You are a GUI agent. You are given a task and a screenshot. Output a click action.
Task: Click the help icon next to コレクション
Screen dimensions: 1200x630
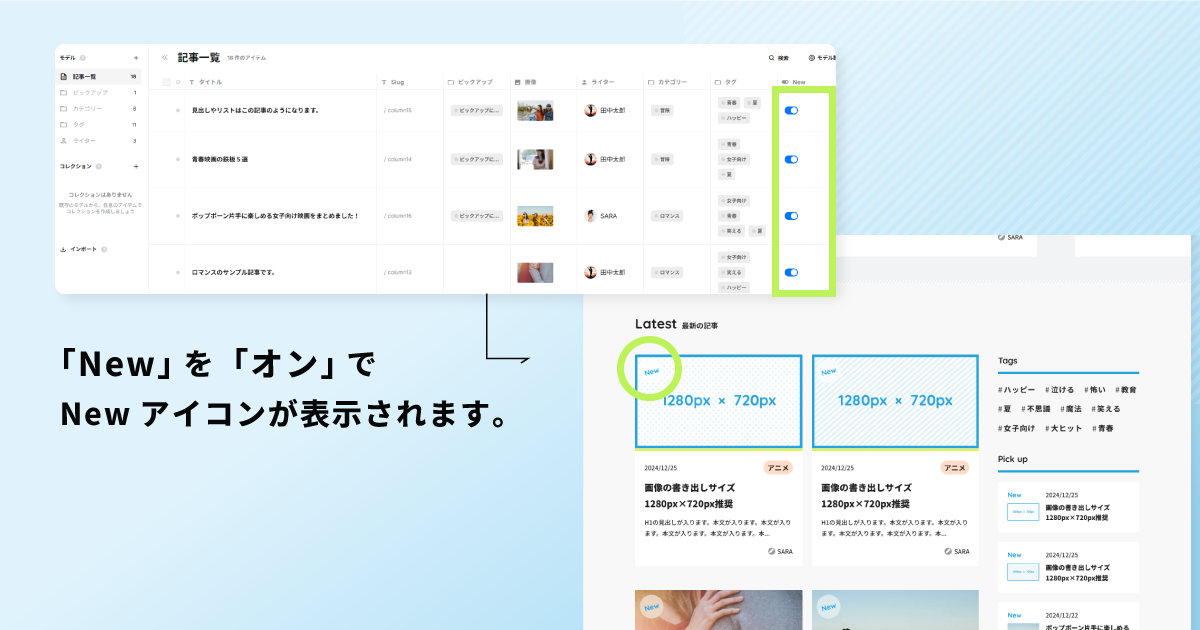coord(100,167)
